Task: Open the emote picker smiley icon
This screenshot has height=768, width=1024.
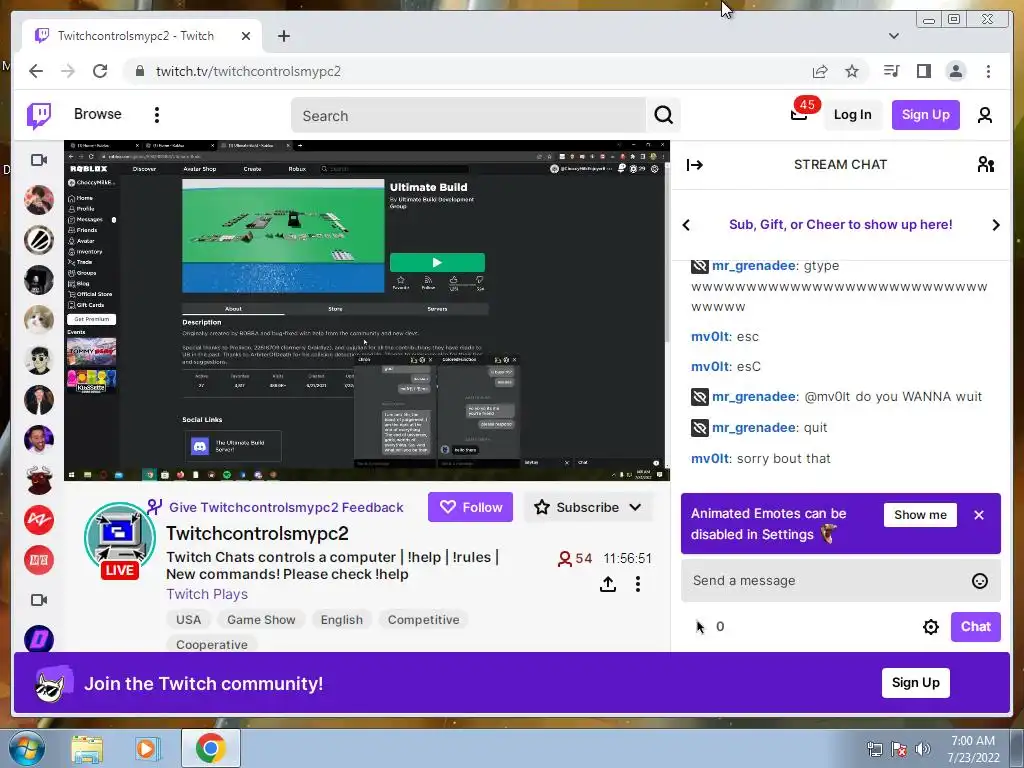Action: point(980,581)
